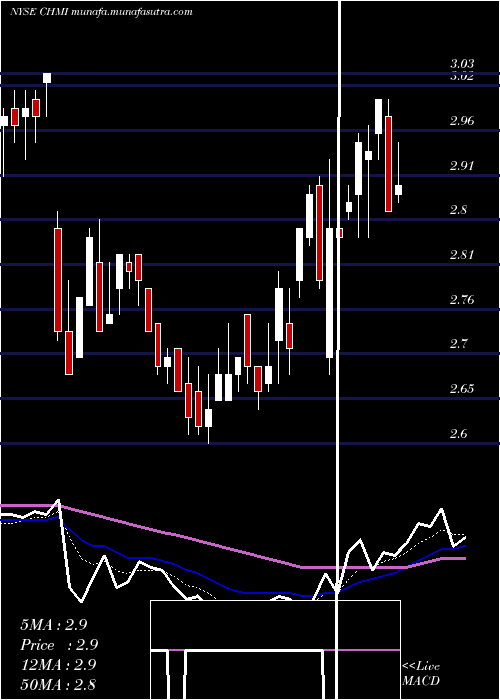This screenshot has height=700, width=500.
Task: Click the 2.96 price axis label
Action: 462,121
